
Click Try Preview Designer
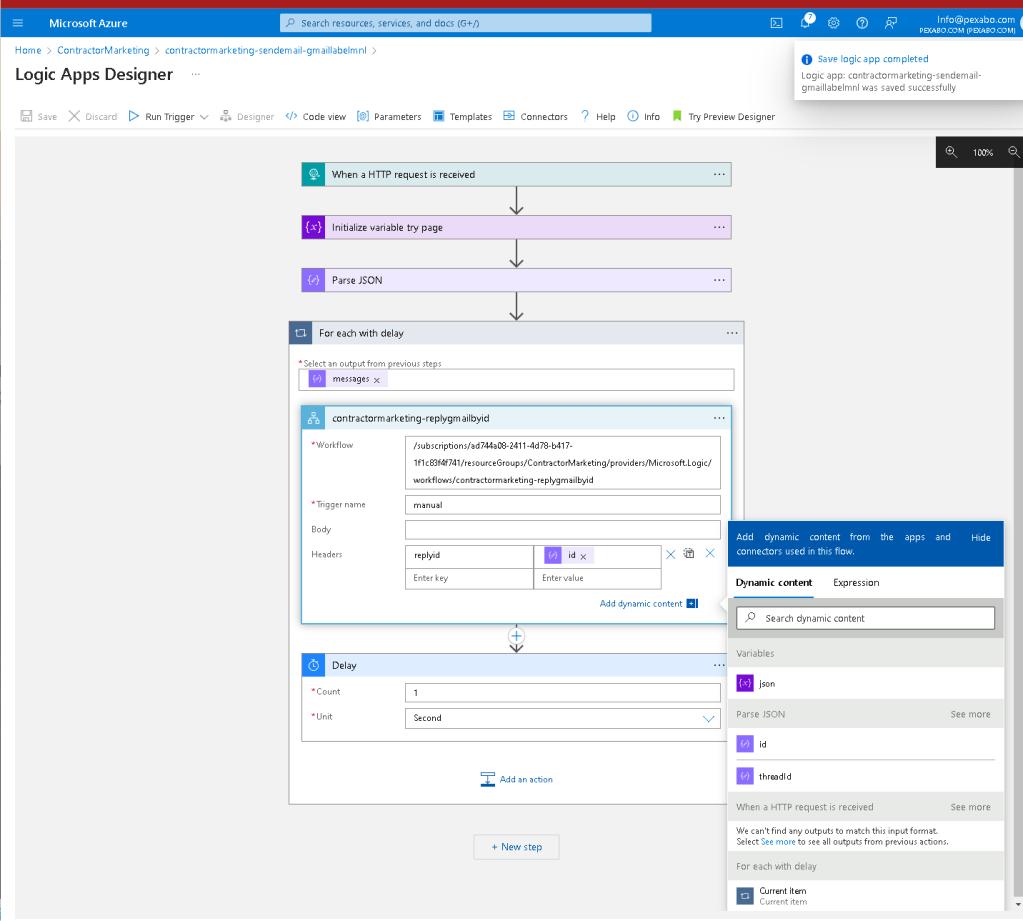point(724,116)
